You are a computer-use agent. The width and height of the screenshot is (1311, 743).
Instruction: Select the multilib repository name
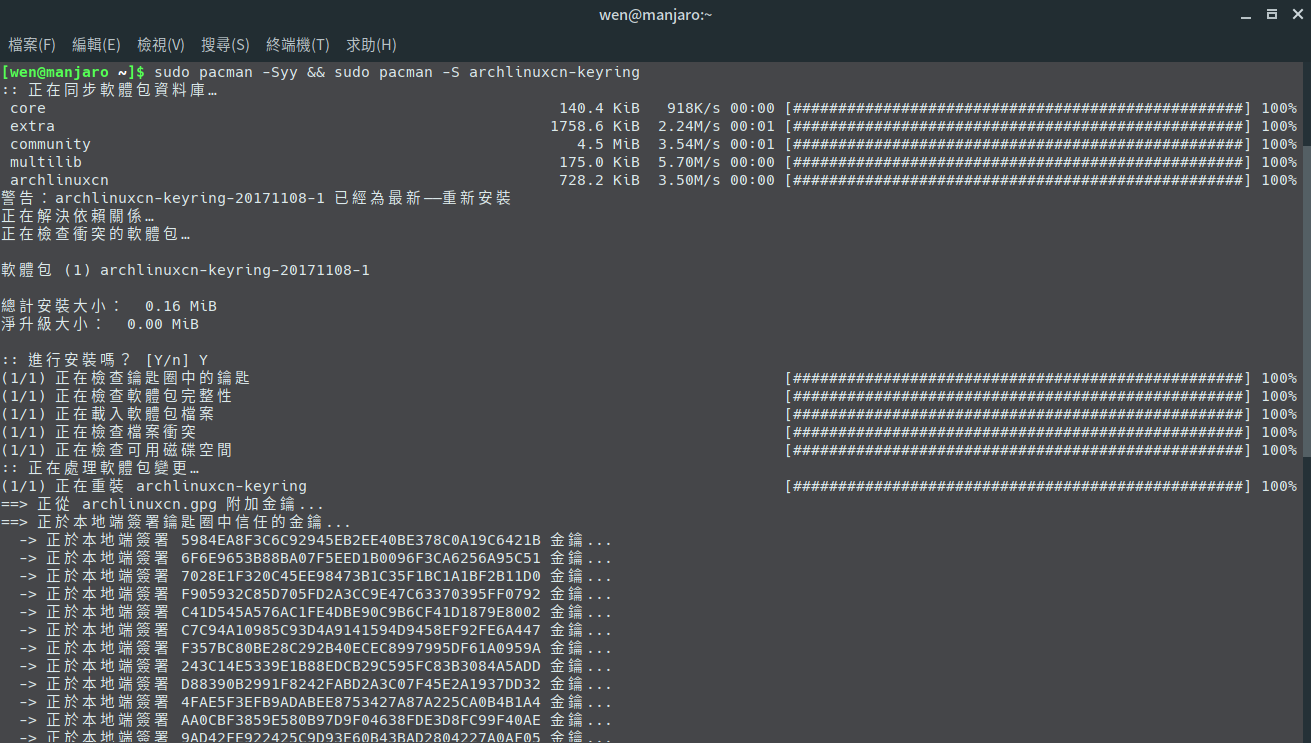pos(46,162)
